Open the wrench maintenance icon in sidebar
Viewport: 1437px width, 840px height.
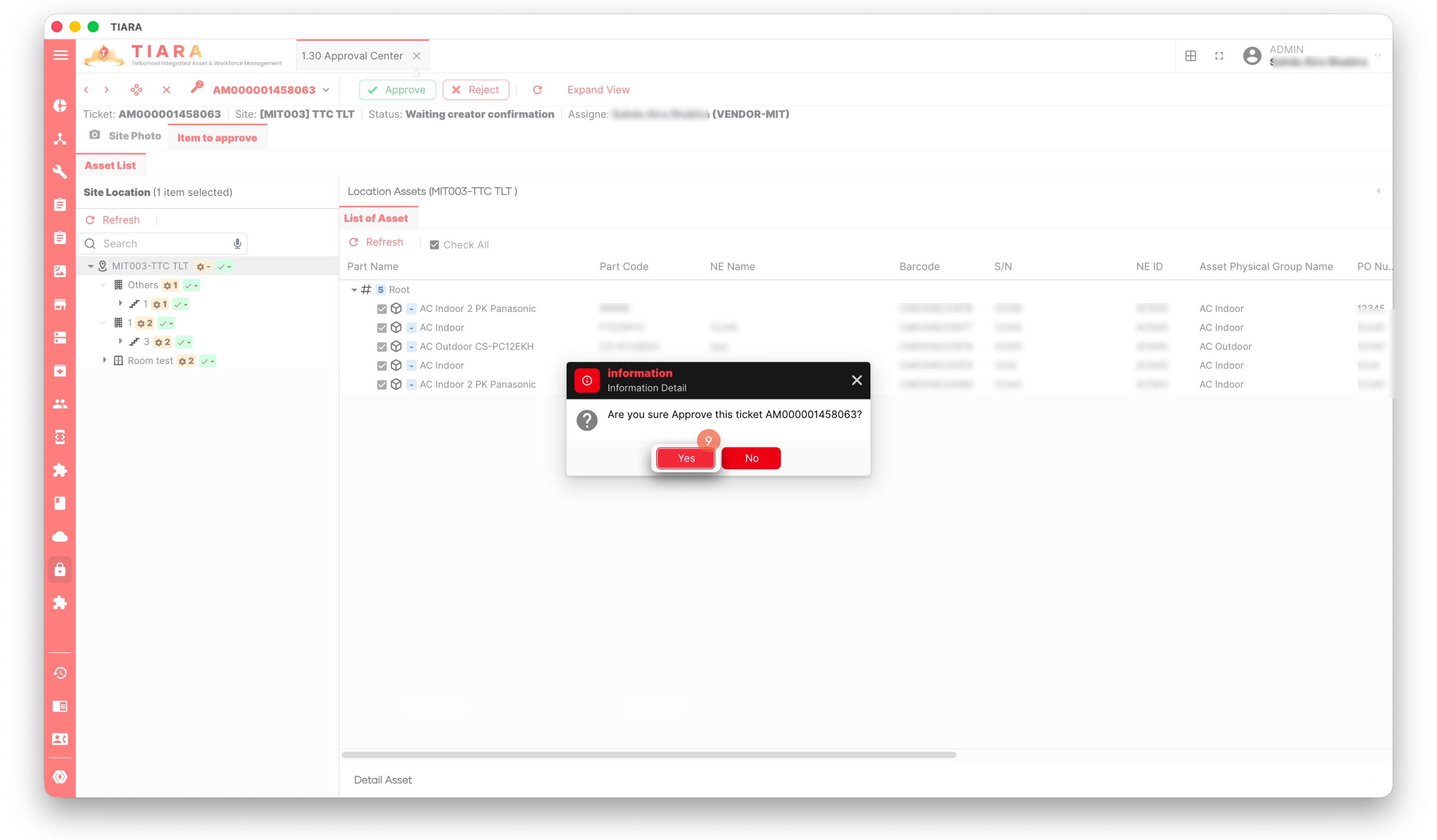click(x=60, y=172)
